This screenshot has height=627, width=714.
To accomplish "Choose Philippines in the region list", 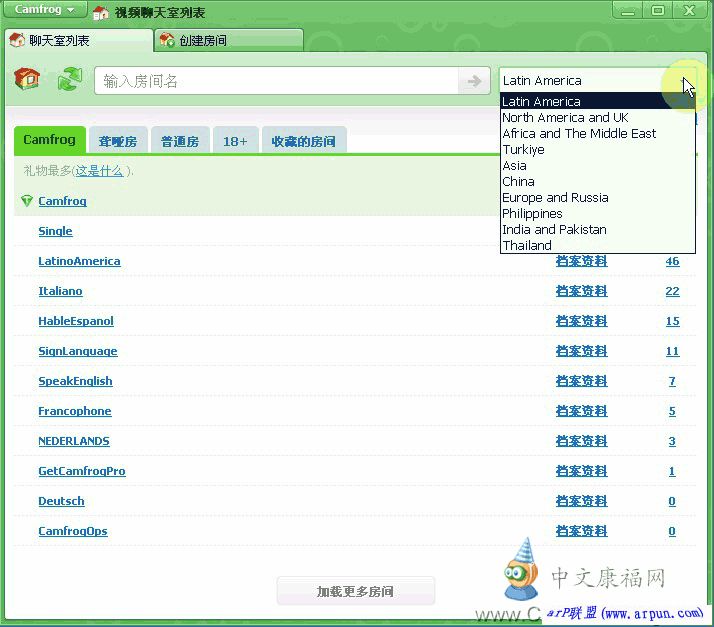I will (597, 213).
